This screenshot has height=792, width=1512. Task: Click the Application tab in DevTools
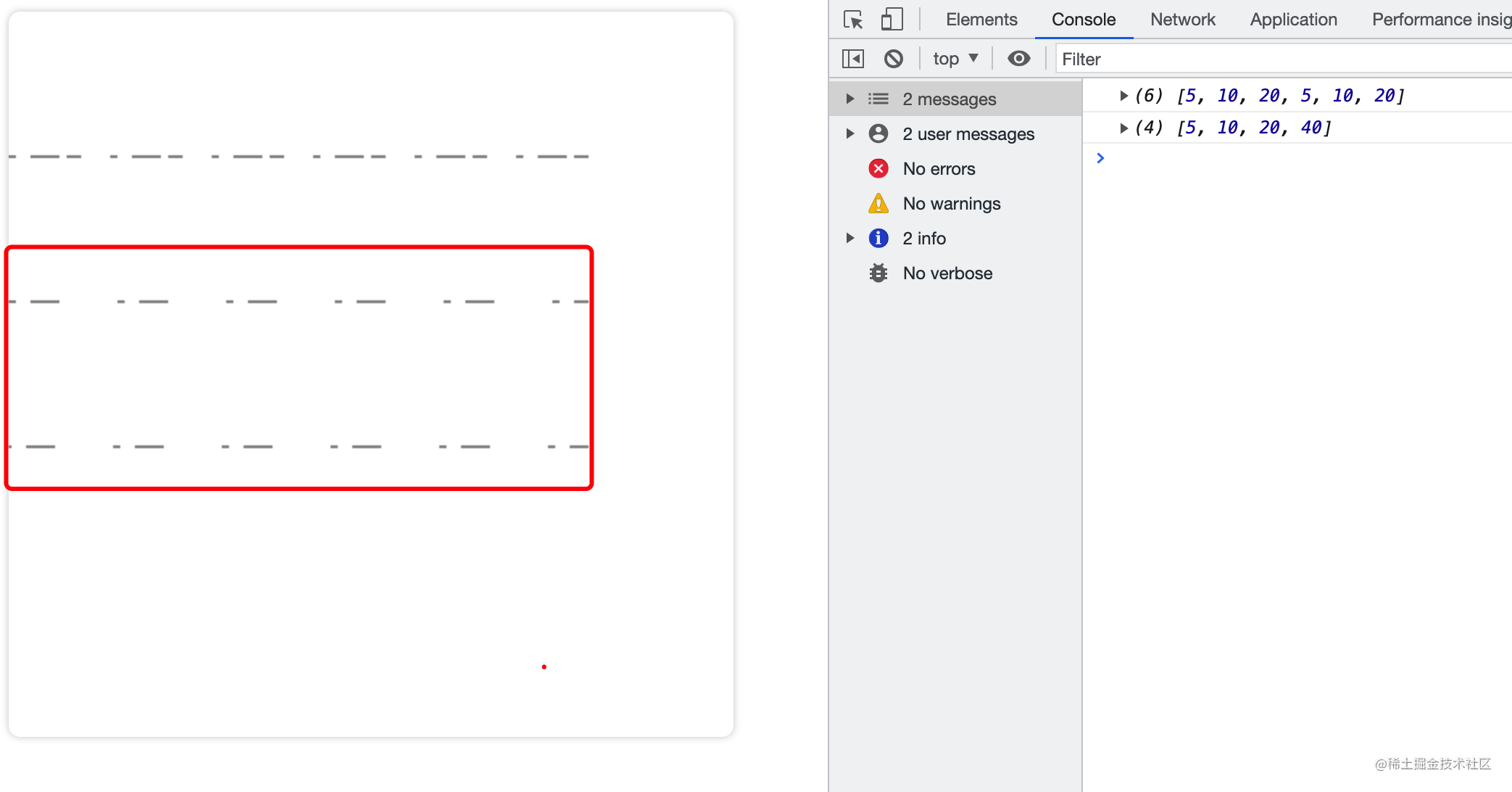(1291, 20)
